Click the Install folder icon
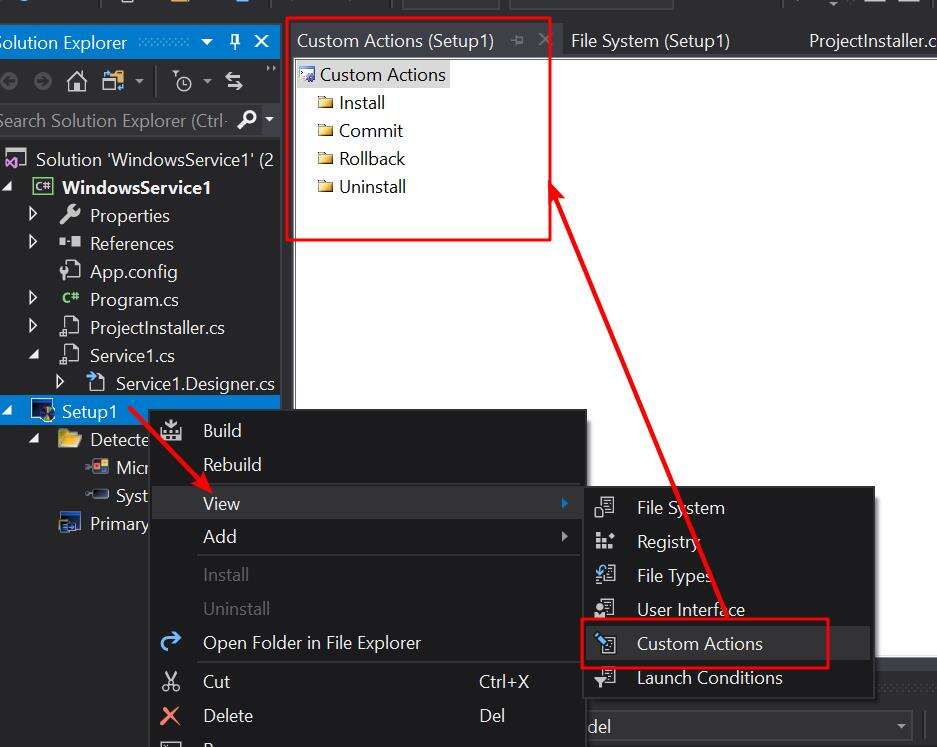Viewport: 937px width, 747px height. tap(325, 102)
